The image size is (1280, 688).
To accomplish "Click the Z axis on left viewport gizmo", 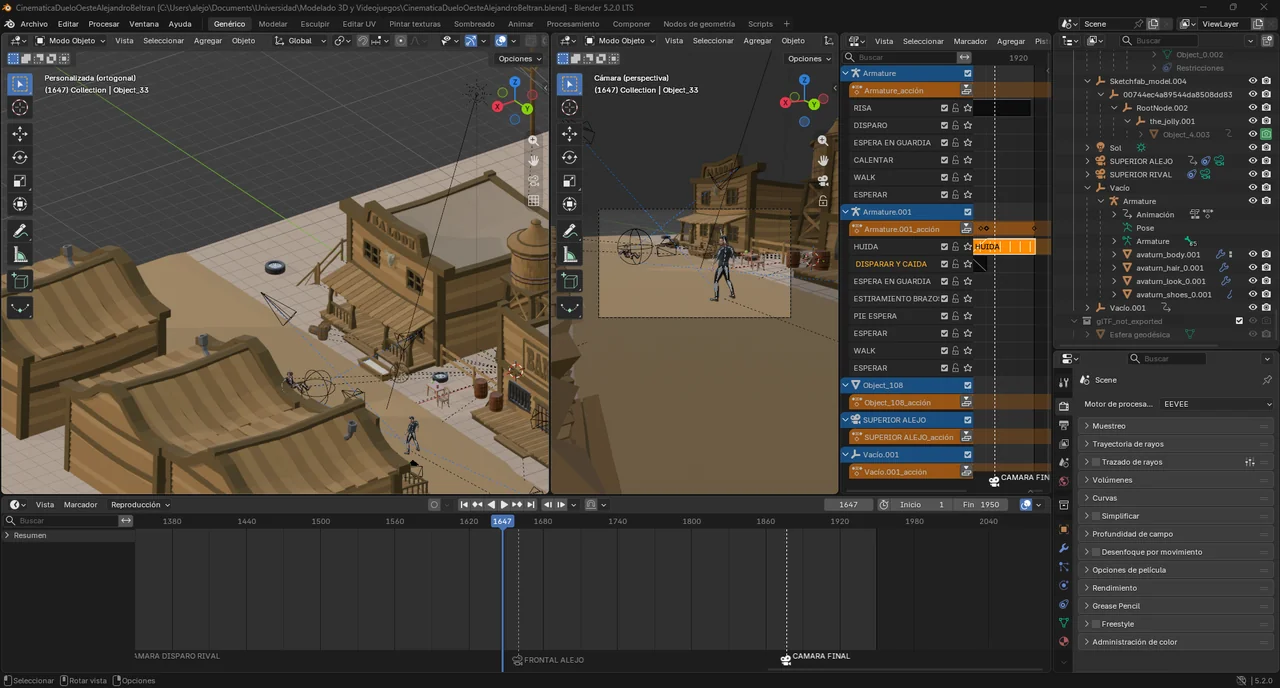I will tap(514, 82).
